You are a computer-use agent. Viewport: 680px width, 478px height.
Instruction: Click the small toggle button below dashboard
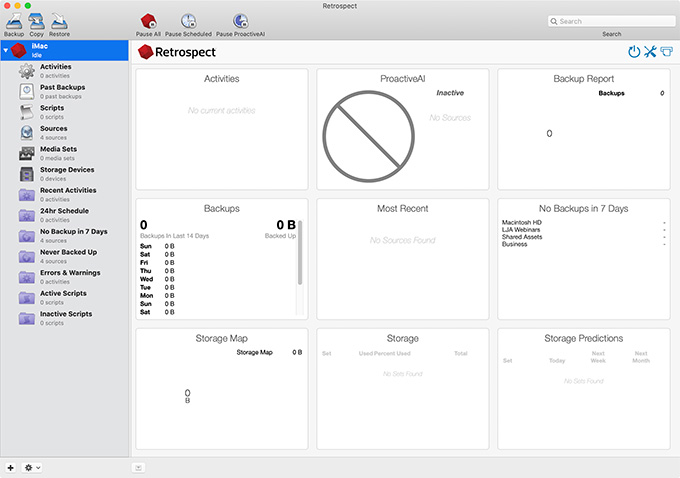[138, 468]
